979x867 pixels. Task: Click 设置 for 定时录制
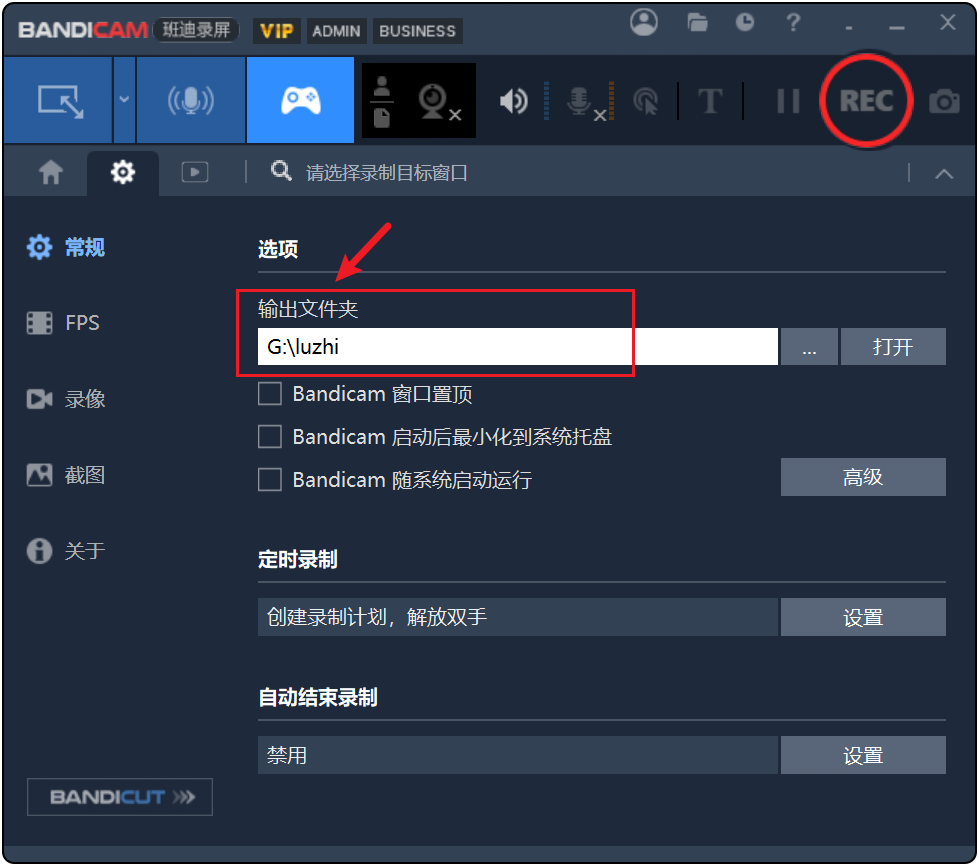(x=863, y=617)
